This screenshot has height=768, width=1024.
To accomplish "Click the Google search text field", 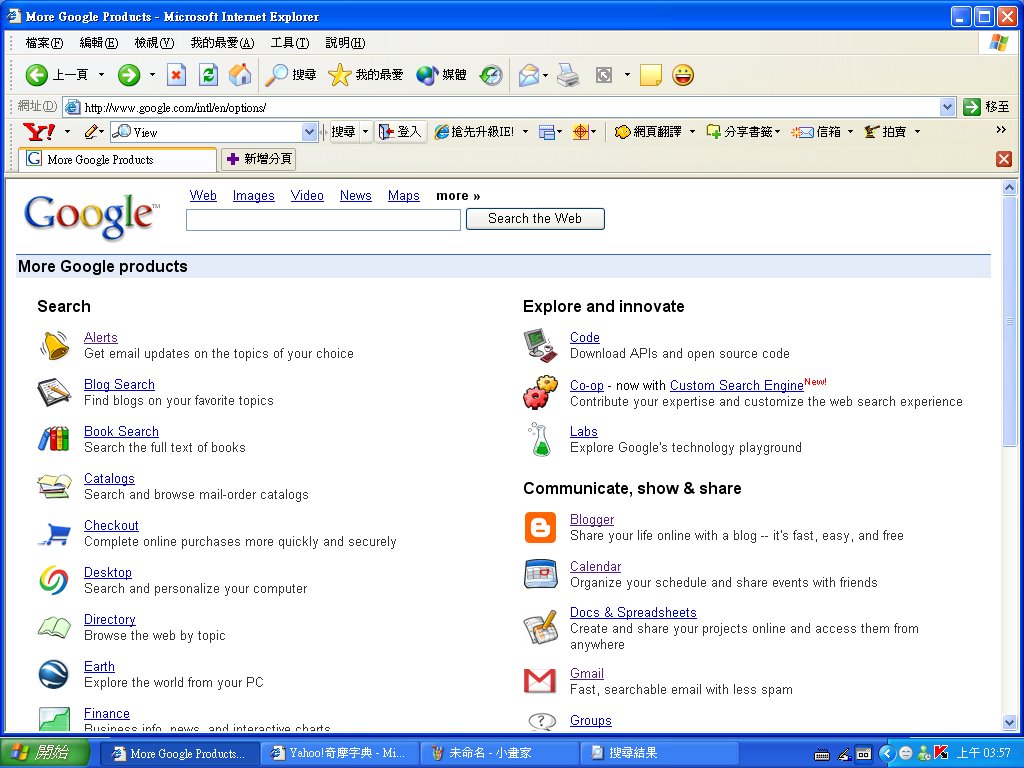I will tap(323, 220).
